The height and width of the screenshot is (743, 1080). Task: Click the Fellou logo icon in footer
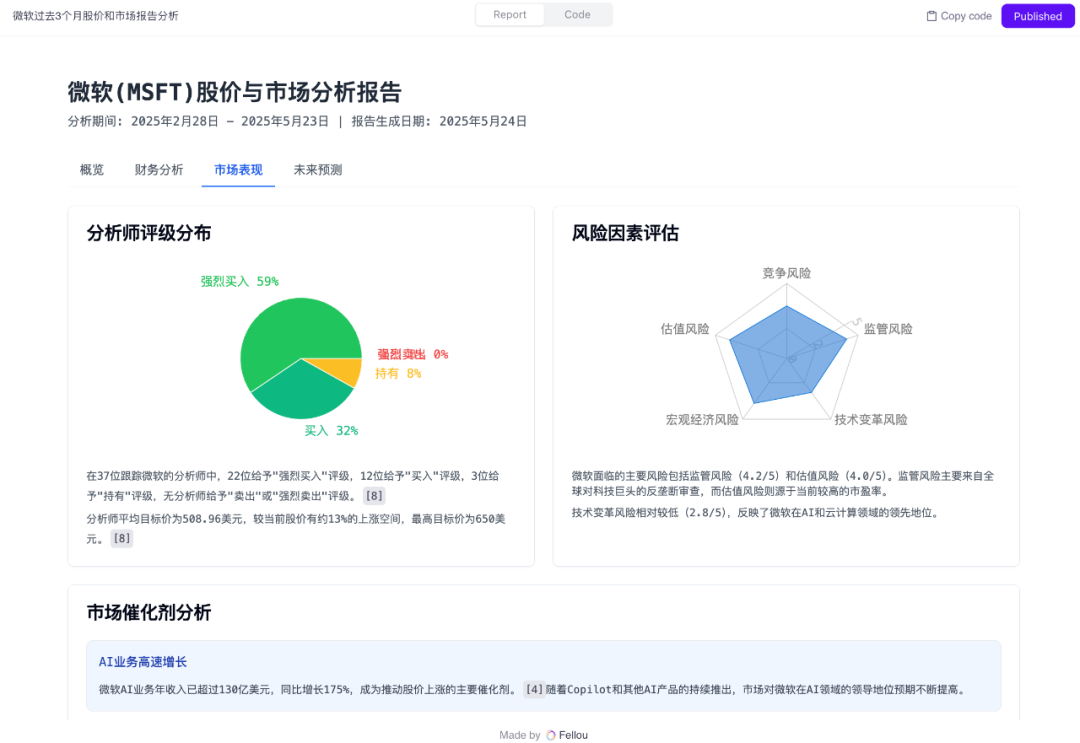(551, 735)
